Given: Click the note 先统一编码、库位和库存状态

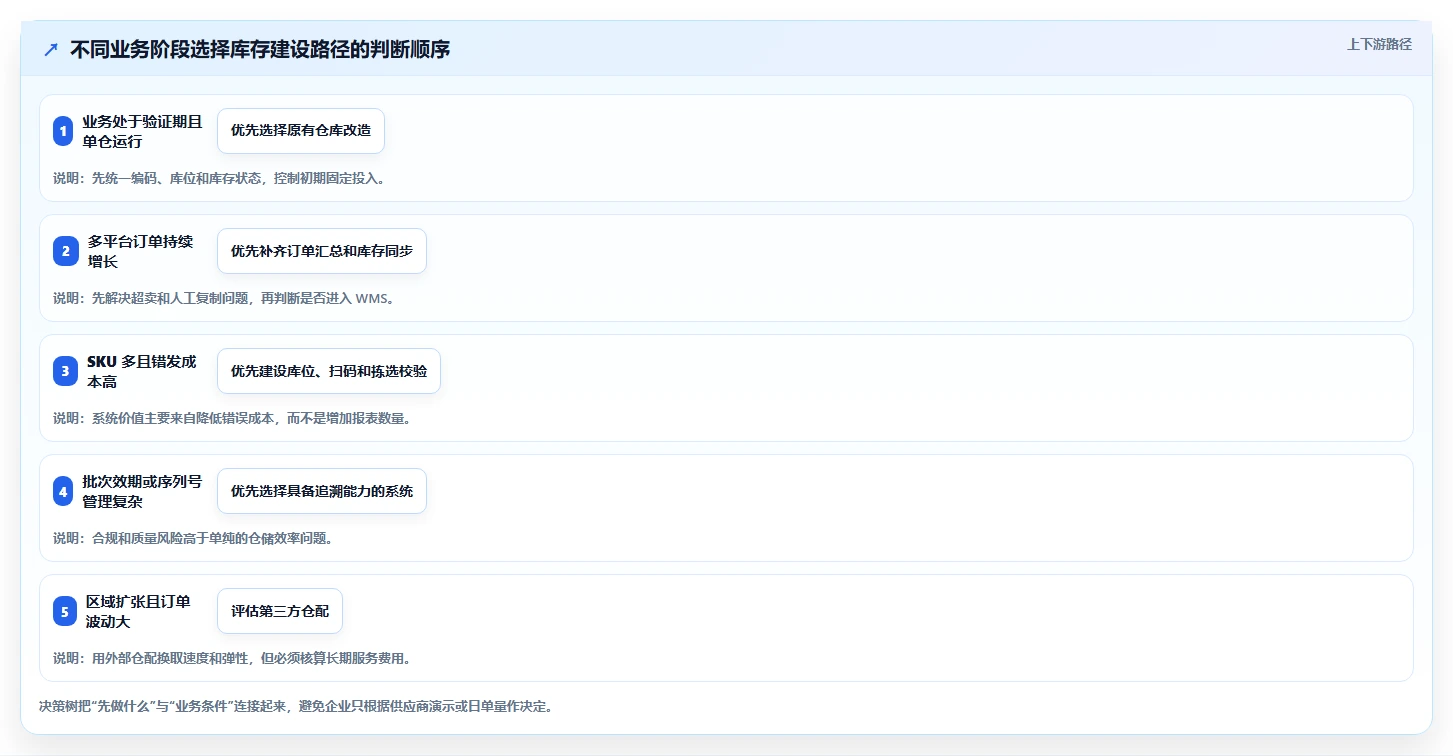Looking at the screenshot, I should [219, 178].
